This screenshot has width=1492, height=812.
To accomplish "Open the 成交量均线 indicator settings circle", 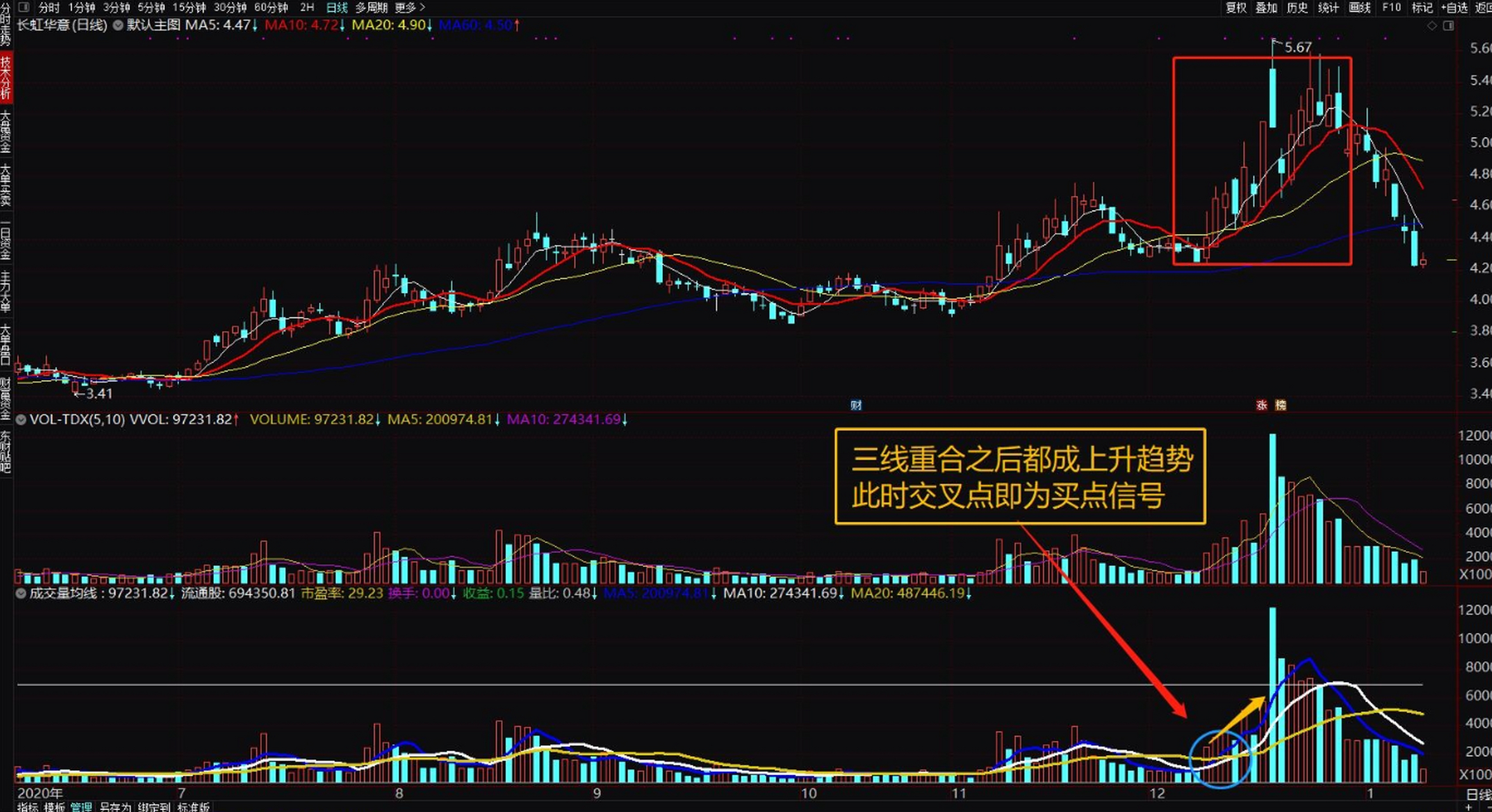I will [21, 593].
